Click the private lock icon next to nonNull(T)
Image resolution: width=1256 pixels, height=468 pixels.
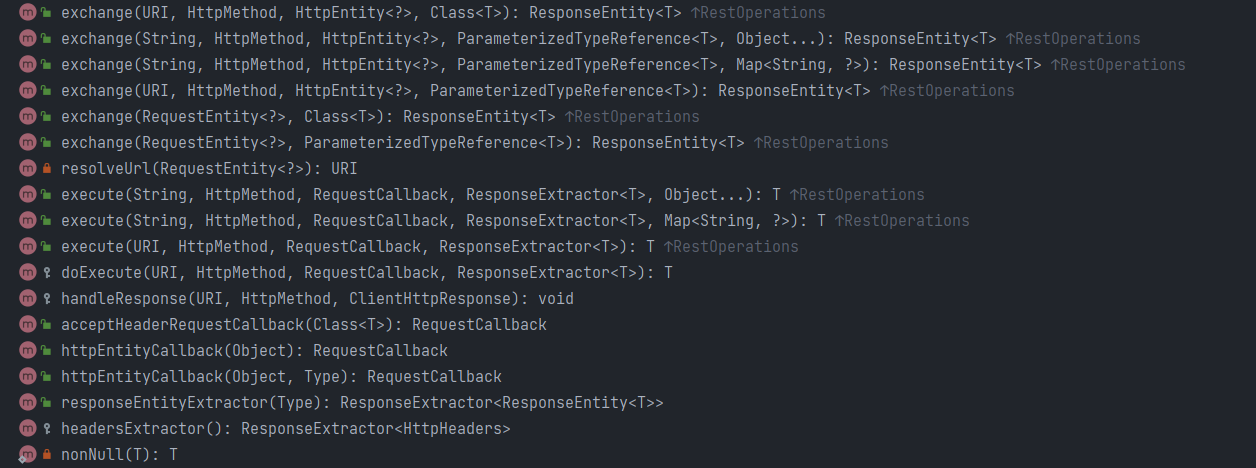click(47, 455)
